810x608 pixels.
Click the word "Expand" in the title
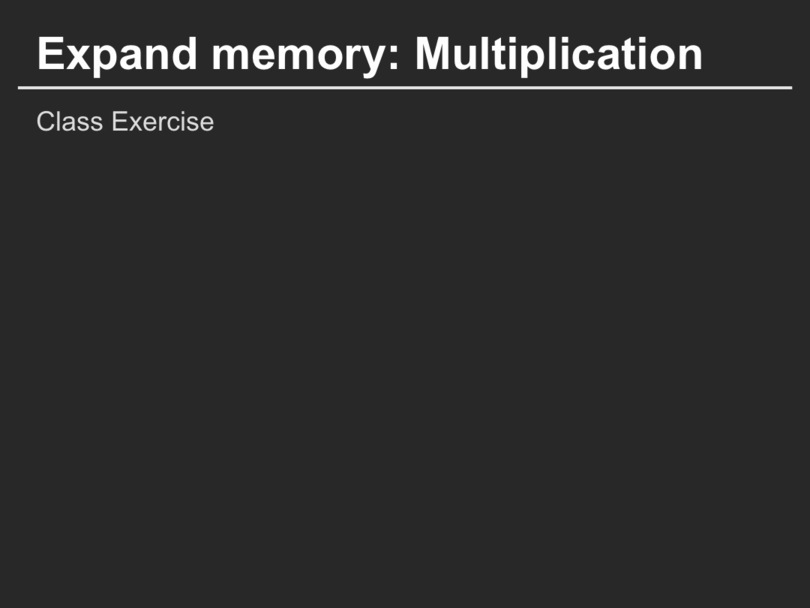coord(105,54)
